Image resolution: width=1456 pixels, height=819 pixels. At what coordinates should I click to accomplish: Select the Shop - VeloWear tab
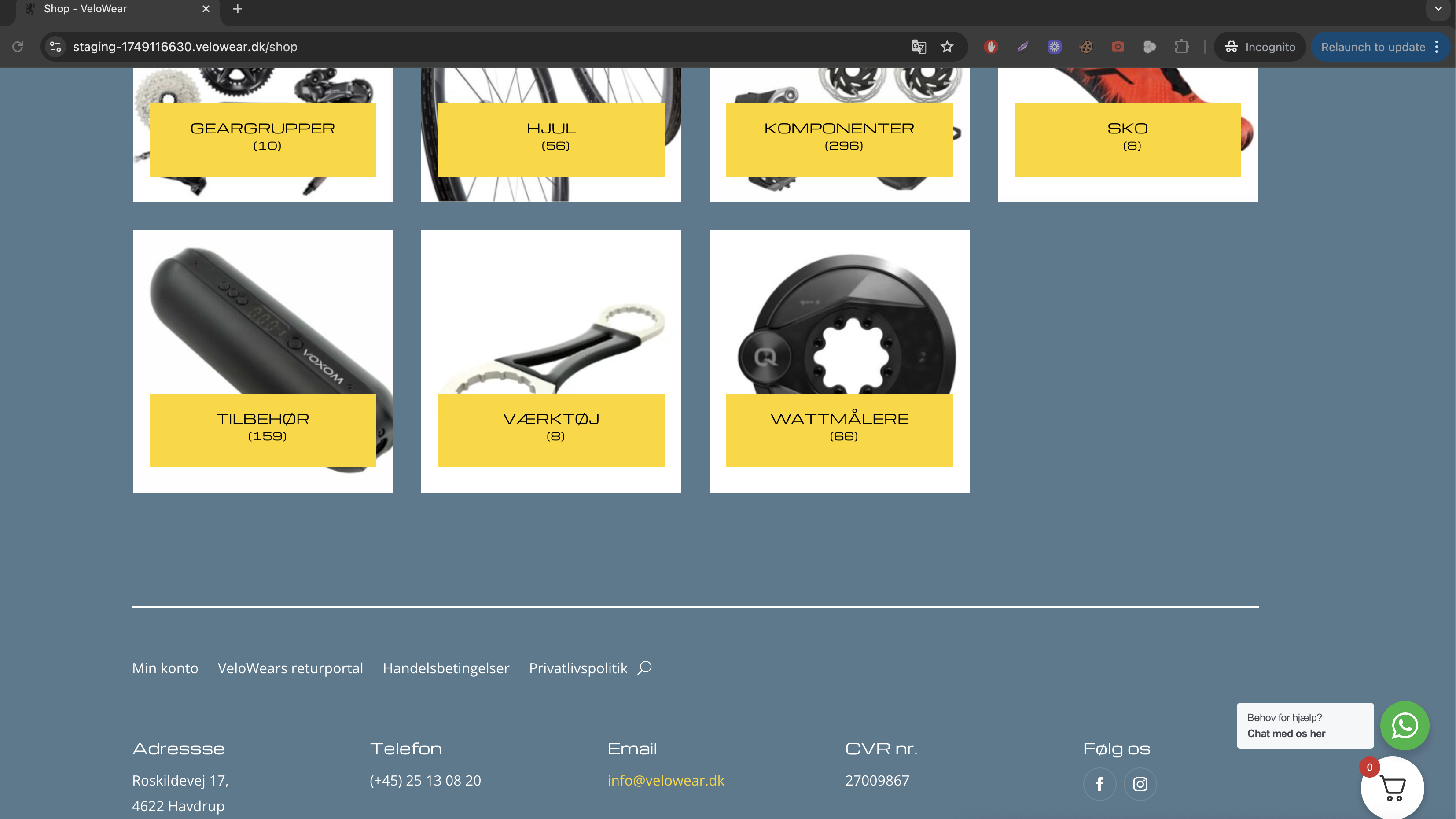tap(118, 10)
